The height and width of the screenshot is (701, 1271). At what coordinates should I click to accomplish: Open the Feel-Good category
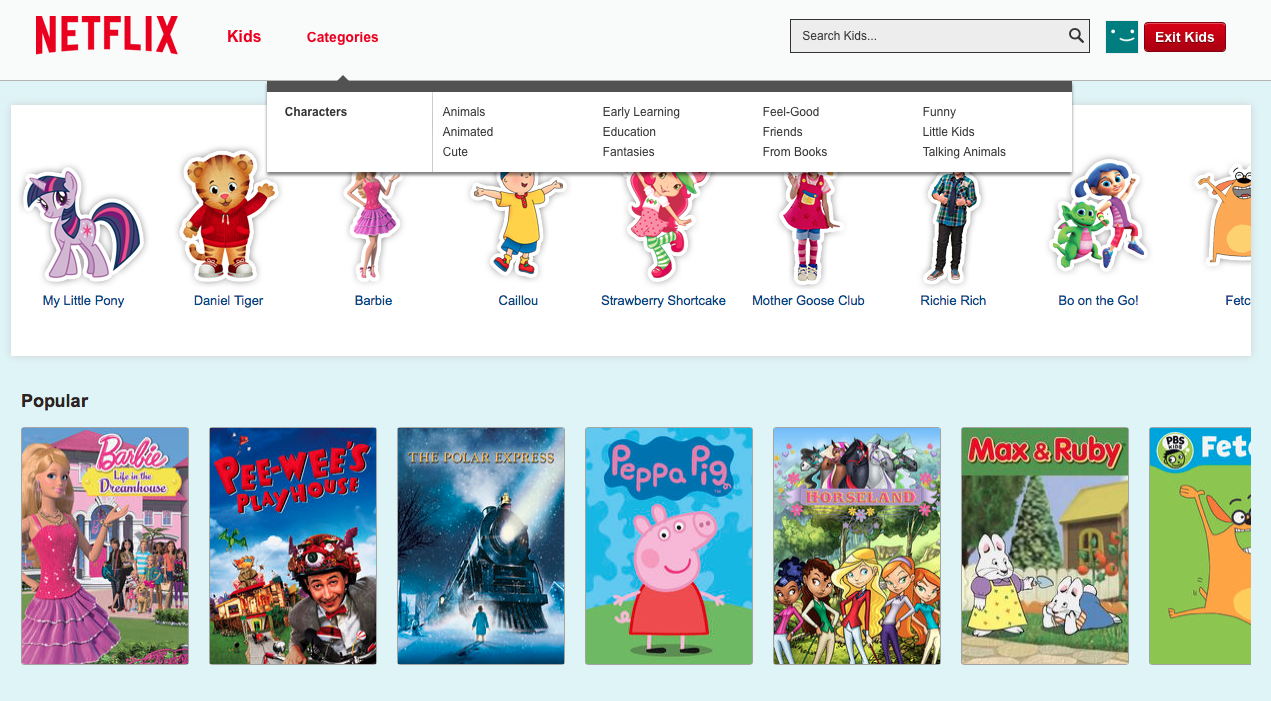coord(791,112)
